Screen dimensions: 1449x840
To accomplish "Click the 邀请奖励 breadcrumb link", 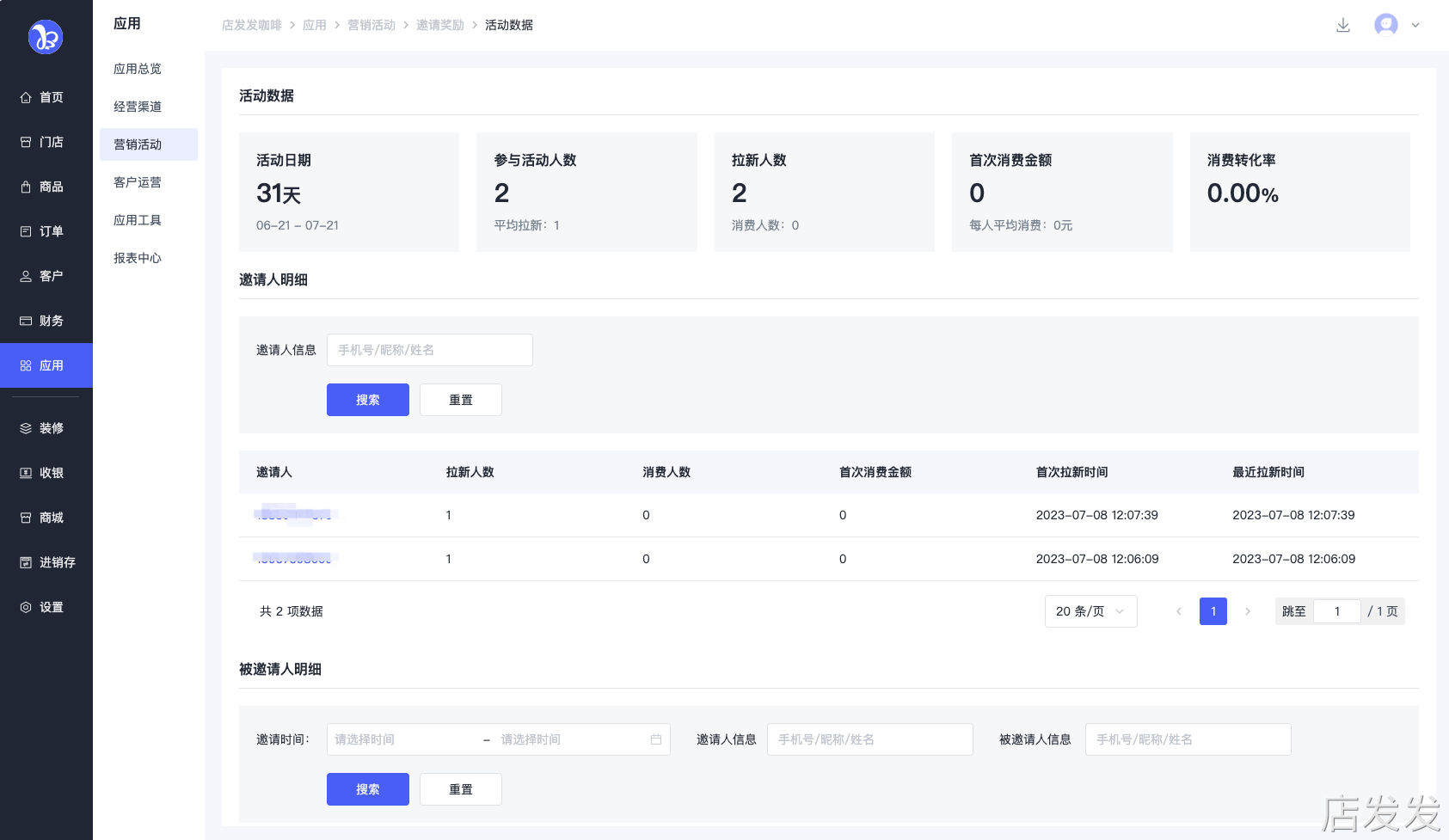I will [440, 26].
